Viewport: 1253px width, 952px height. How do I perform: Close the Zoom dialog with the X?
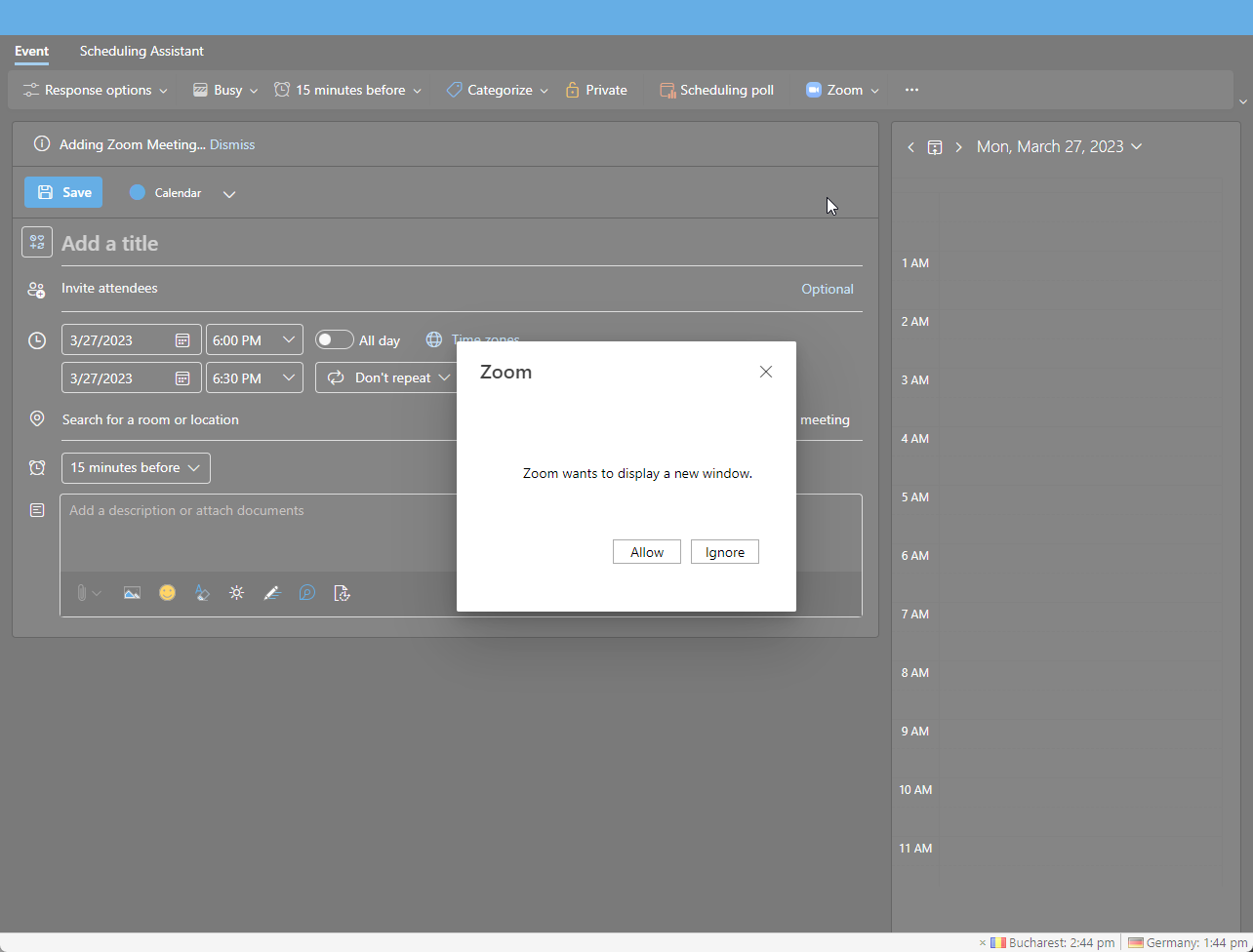(x=766, y=372)
